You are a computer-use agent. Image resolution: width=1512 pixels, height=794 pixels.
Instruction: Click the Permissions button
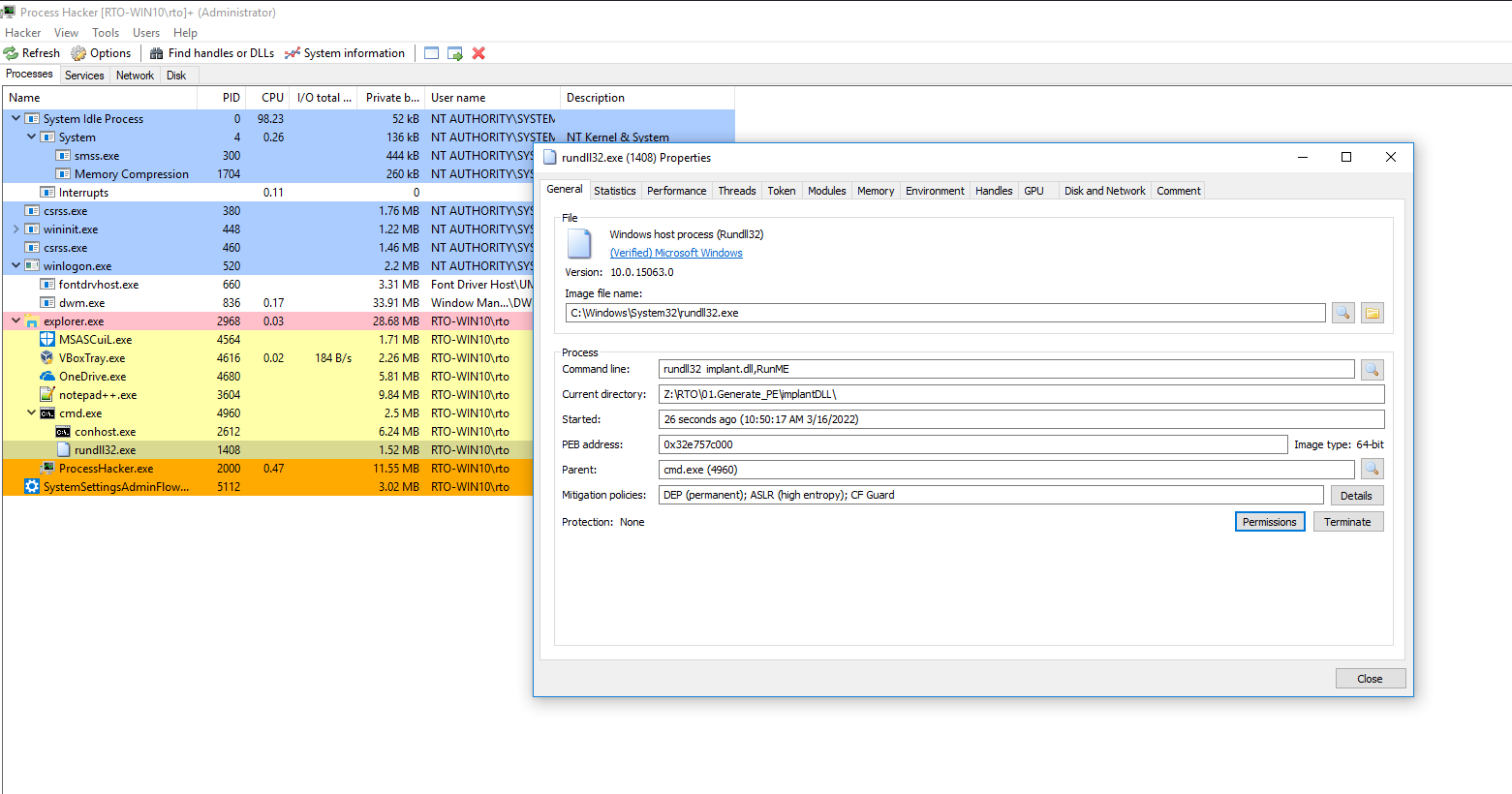pyautogui.click(x=1270, y=522)
